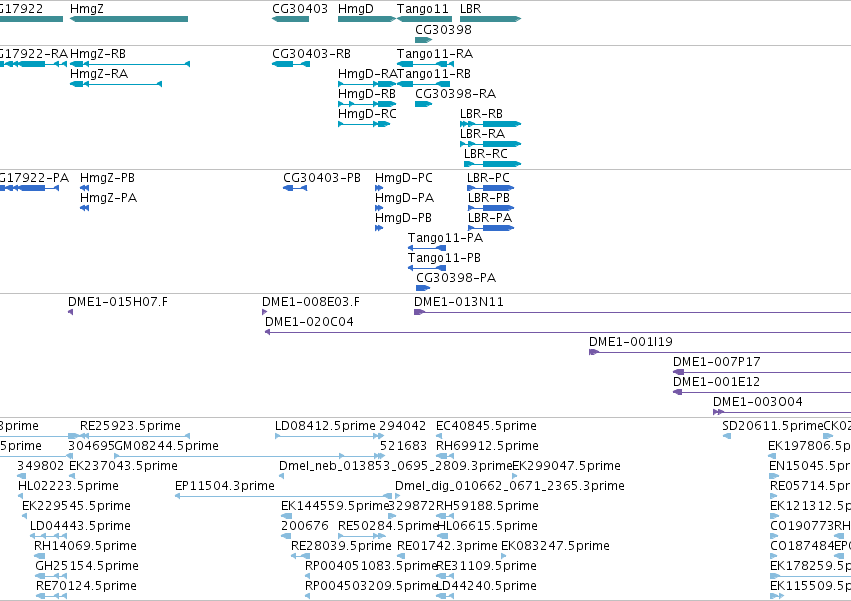851x601 pixels.
Task: Select EST RE70124.5prime
Action: (86, 586)
